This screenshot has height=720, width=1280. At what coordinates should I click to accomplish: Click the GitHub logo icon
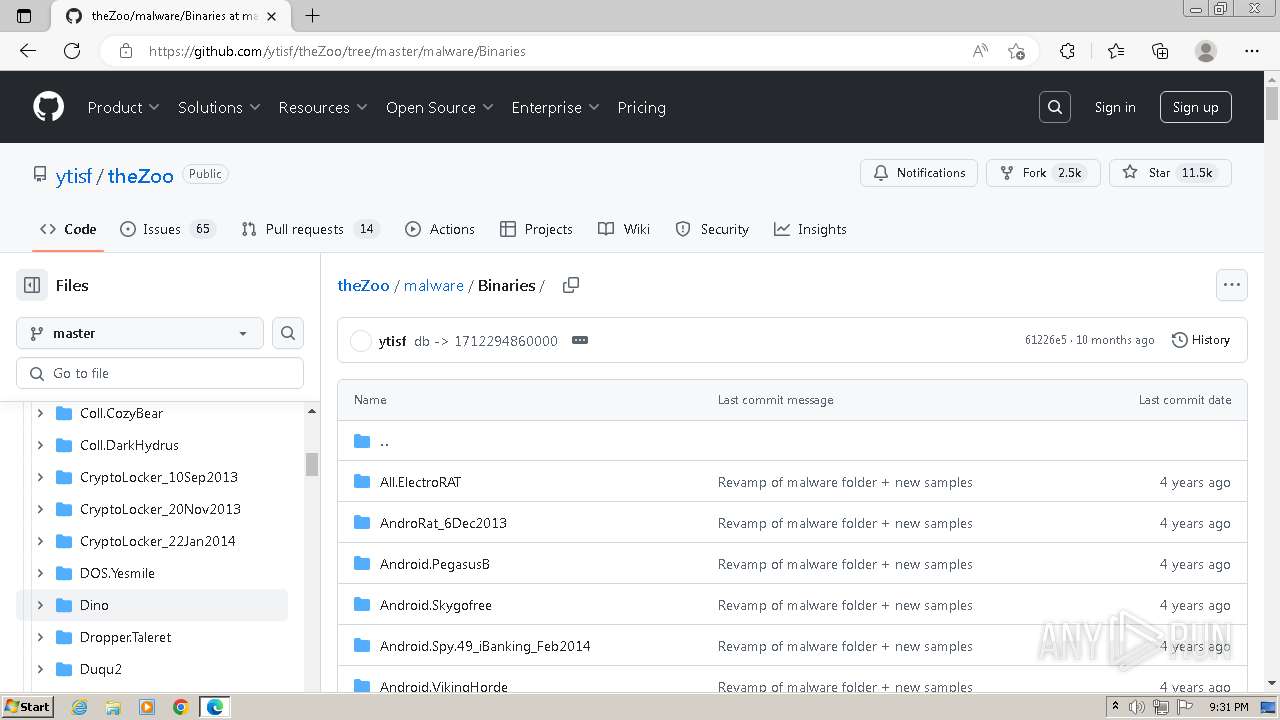48,107
